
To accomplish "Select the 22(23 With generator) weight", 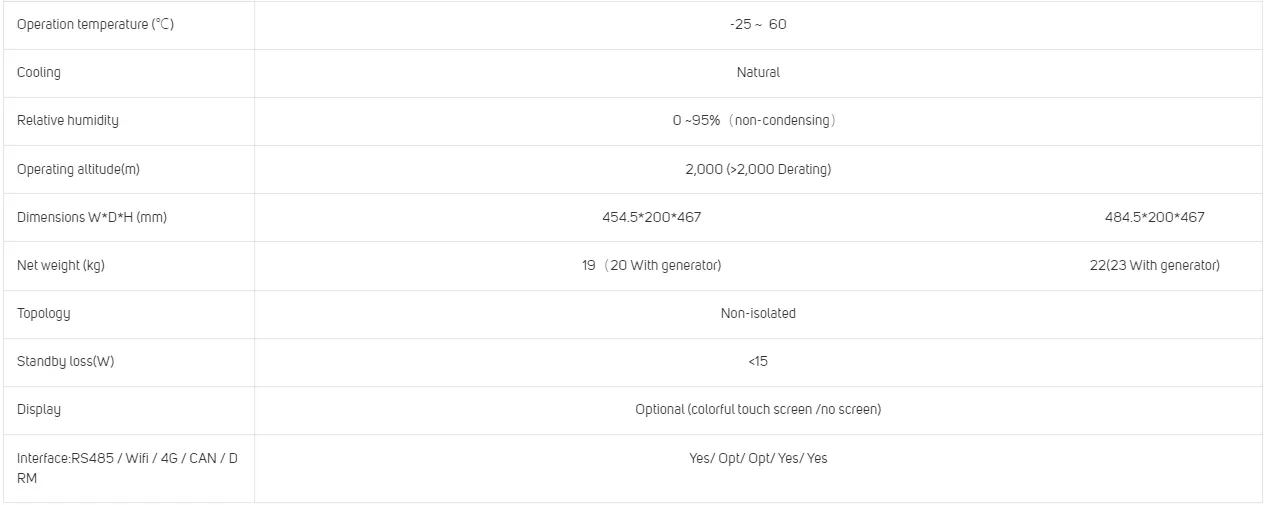I will (1154, 265).
